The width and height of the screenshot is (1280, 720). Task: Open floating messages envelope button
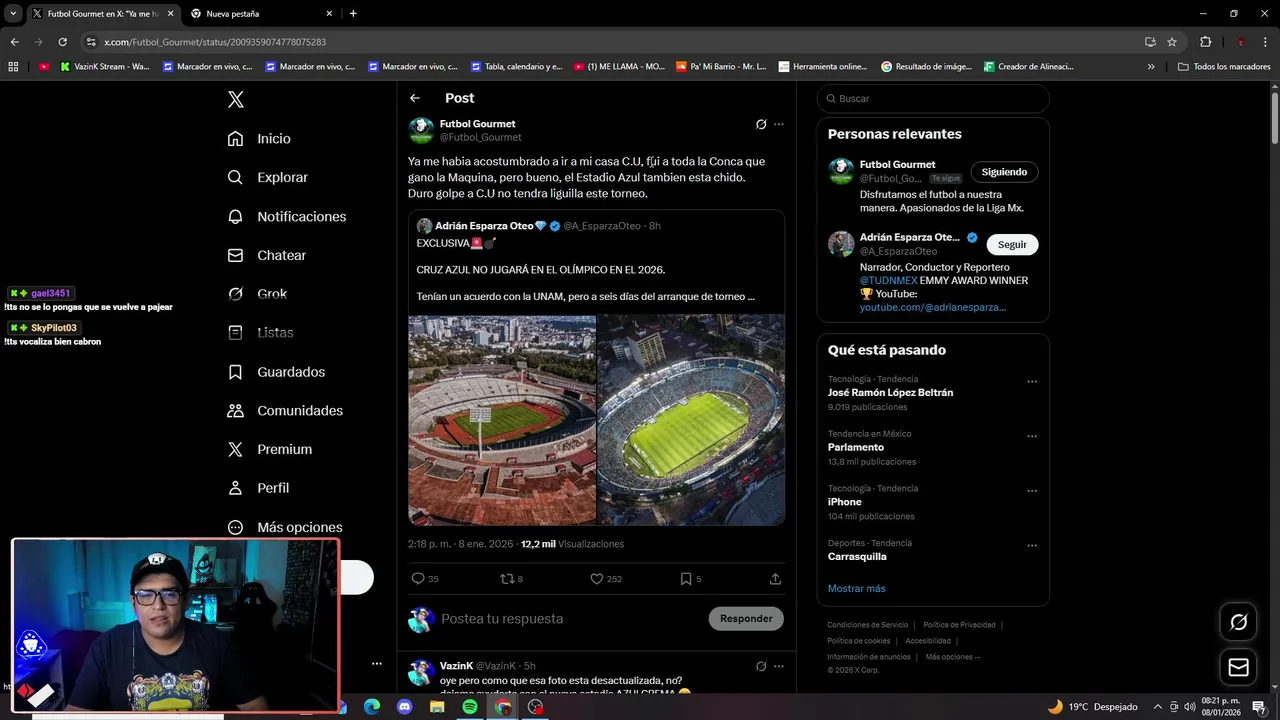pos(1238,667)
